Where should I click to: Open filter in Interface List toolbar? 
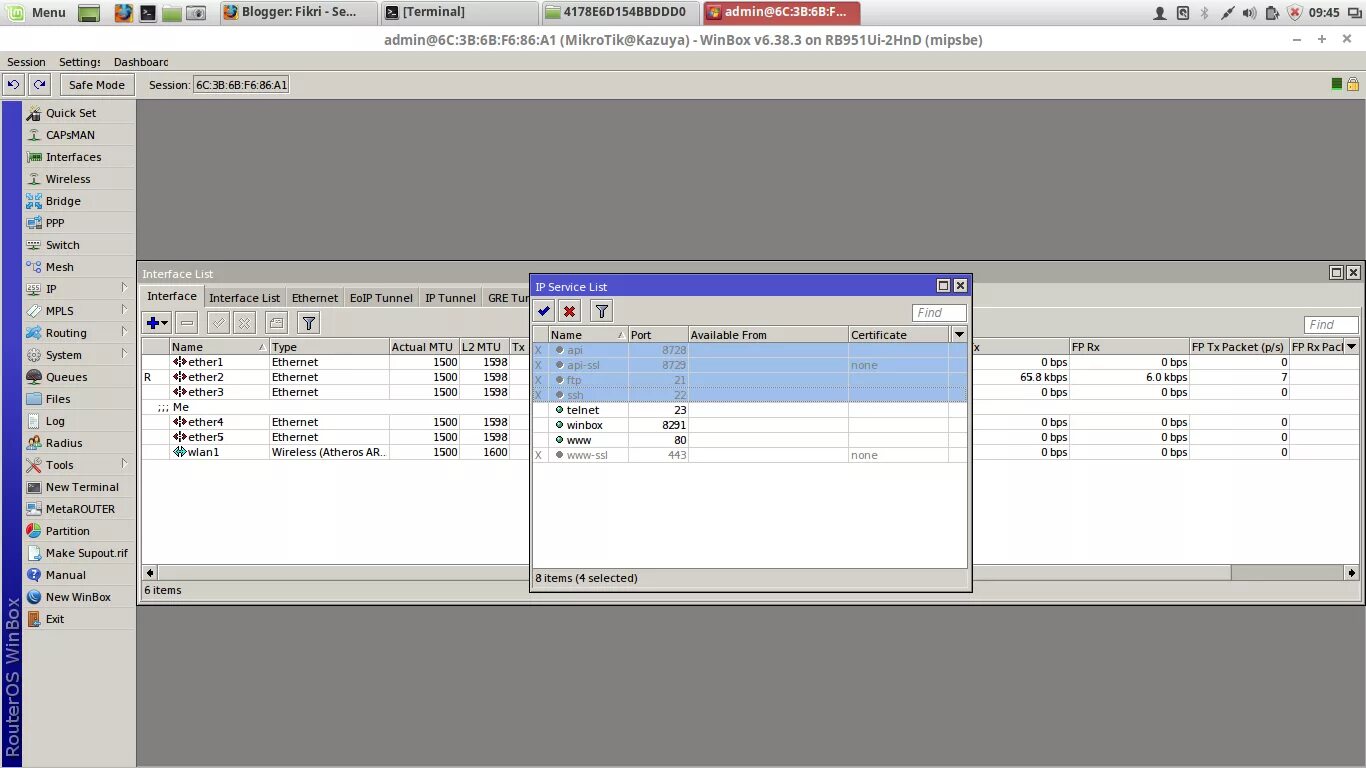point(309,323)
